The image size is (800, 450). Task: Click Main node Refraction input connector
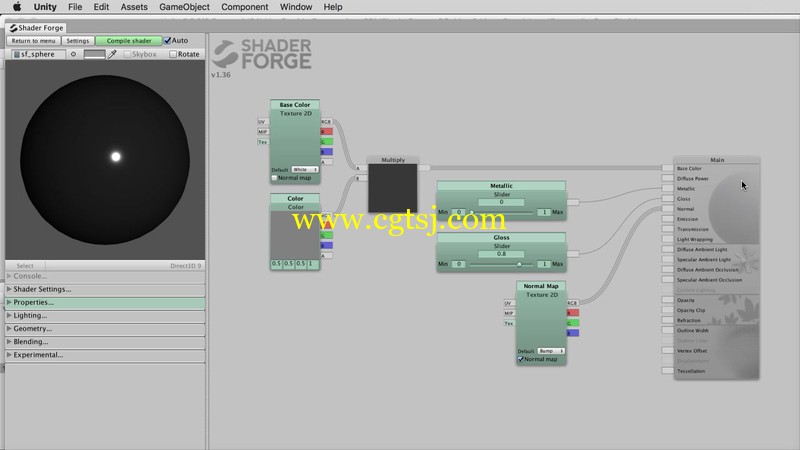click(667, 320)
